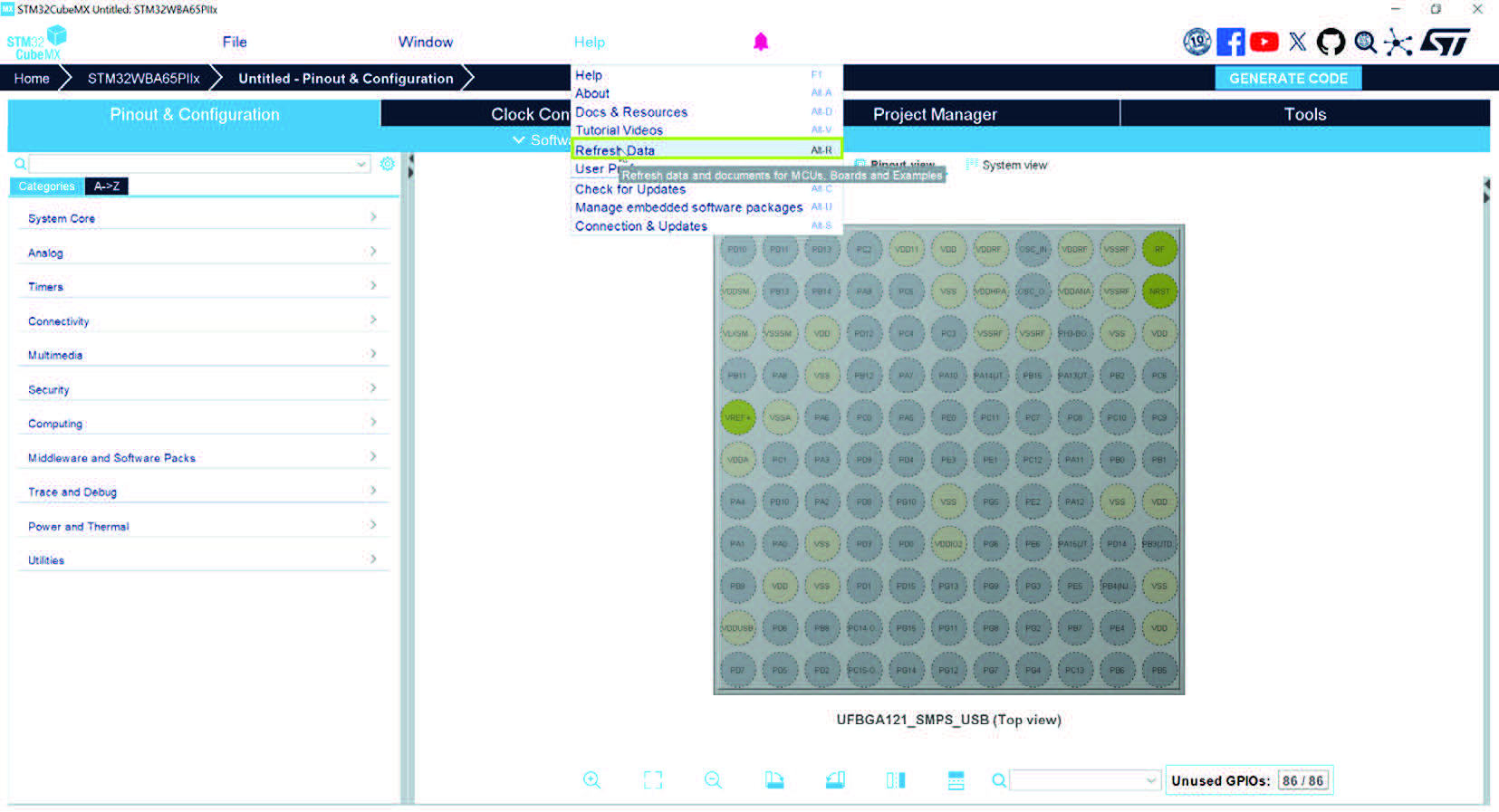Expand the Utilities category

pyautogui.click(x=203, y=560)
